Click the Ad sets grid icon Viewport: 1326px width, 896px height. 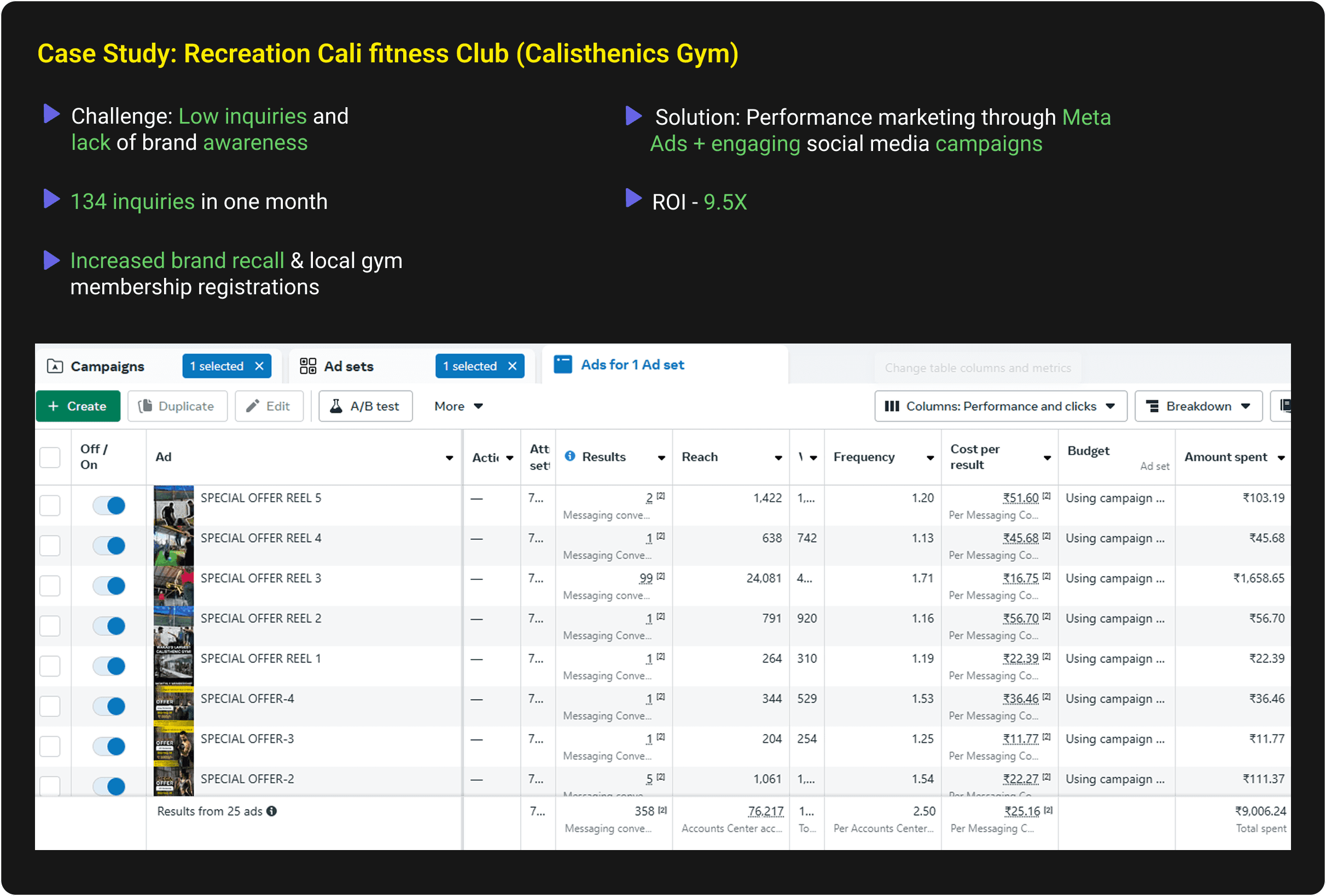pyautogui.click(x=307, y=366)
